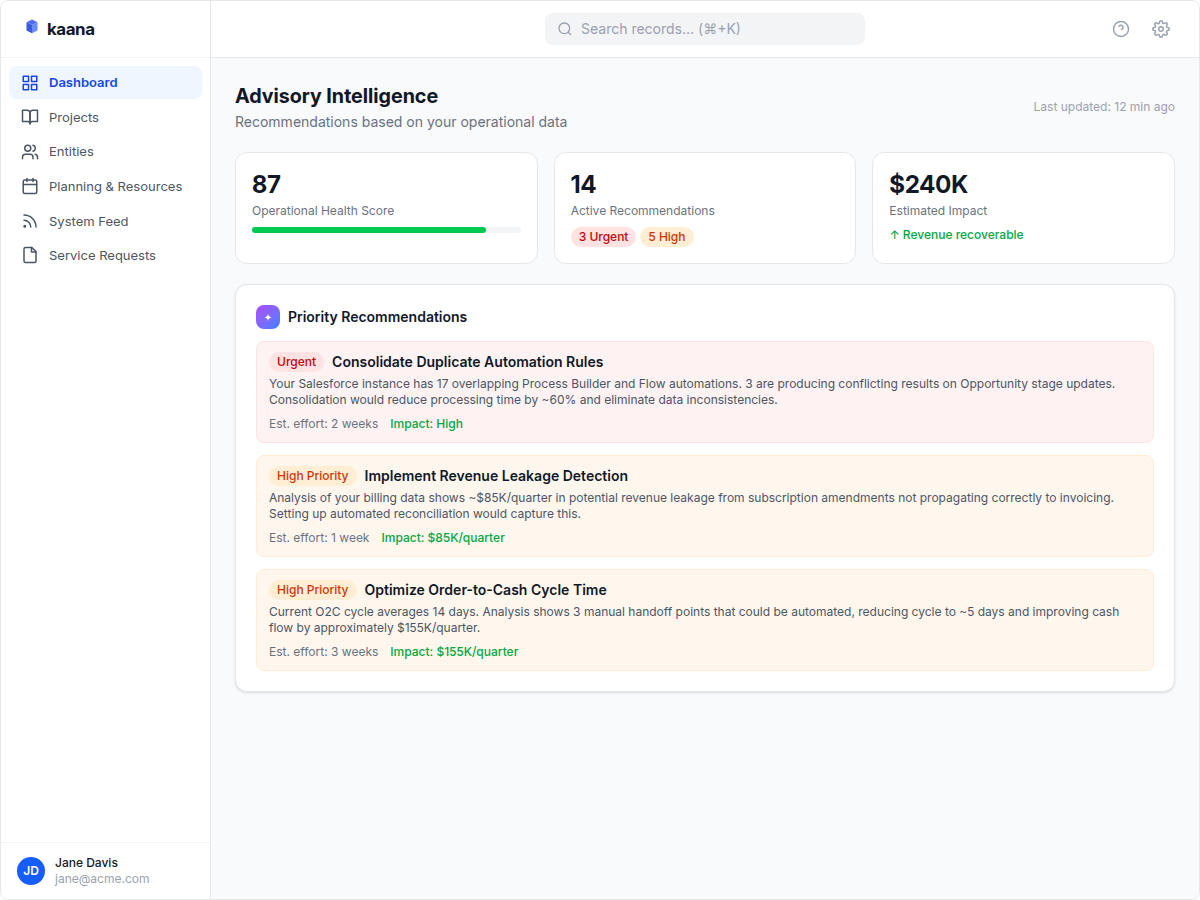Navigate to Projects in the sidebar

pyautogui.click(x=73, y=117)
